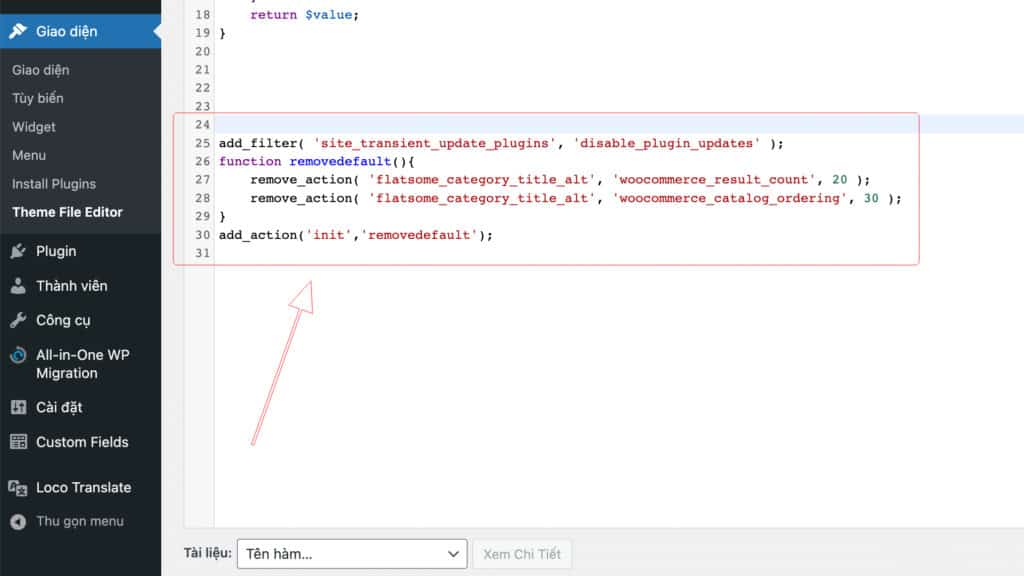Click the Cài đặt settings icon

[x=18, y=407]
